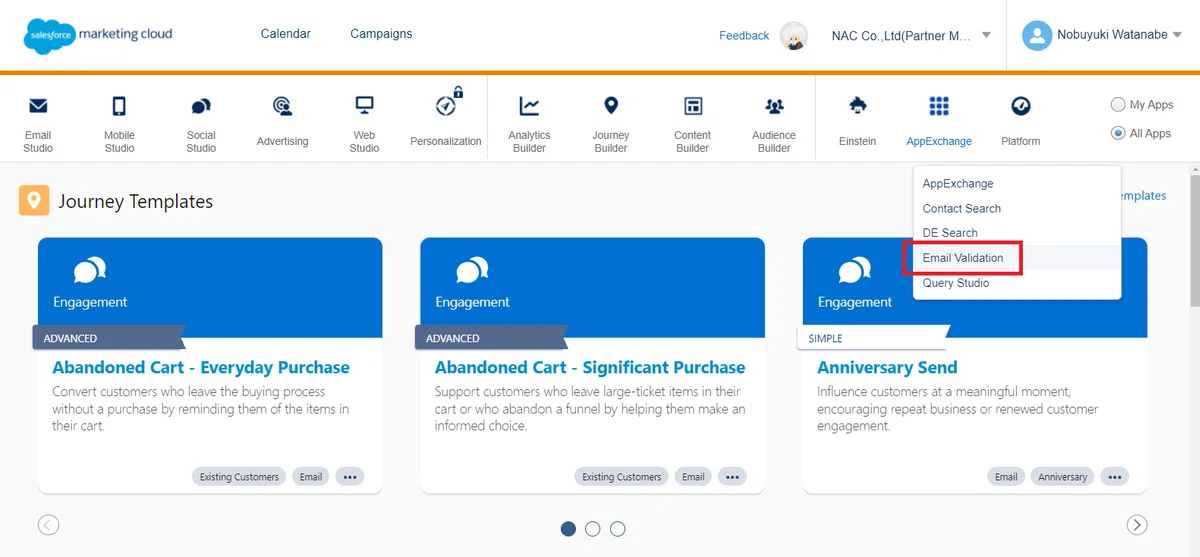1200x557 pixels.
Task: Open Email Studio app icon
Action: tap(38, 106)
